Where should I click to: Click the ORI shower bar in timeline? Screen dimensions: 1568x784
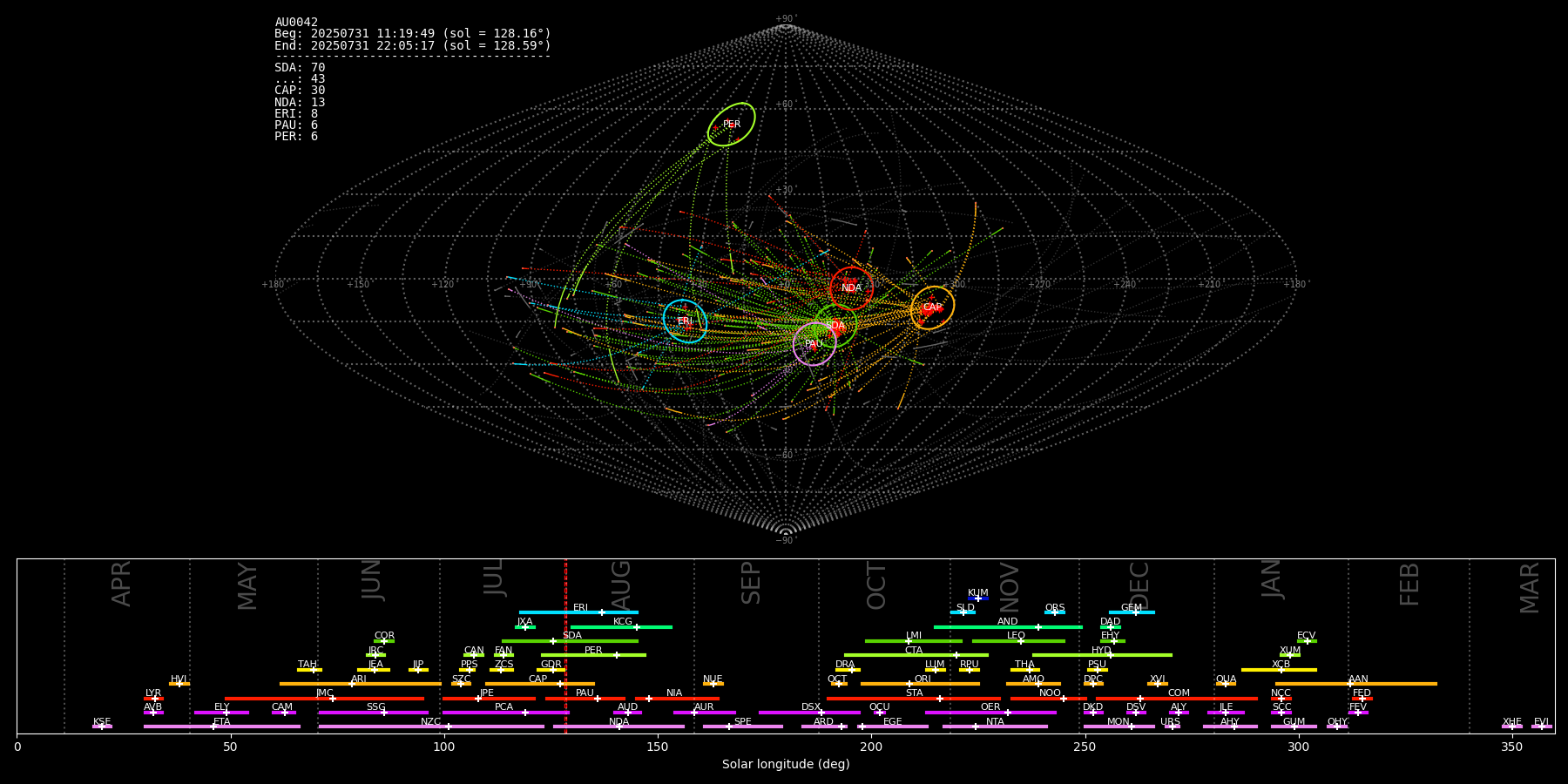coord(920,684)
